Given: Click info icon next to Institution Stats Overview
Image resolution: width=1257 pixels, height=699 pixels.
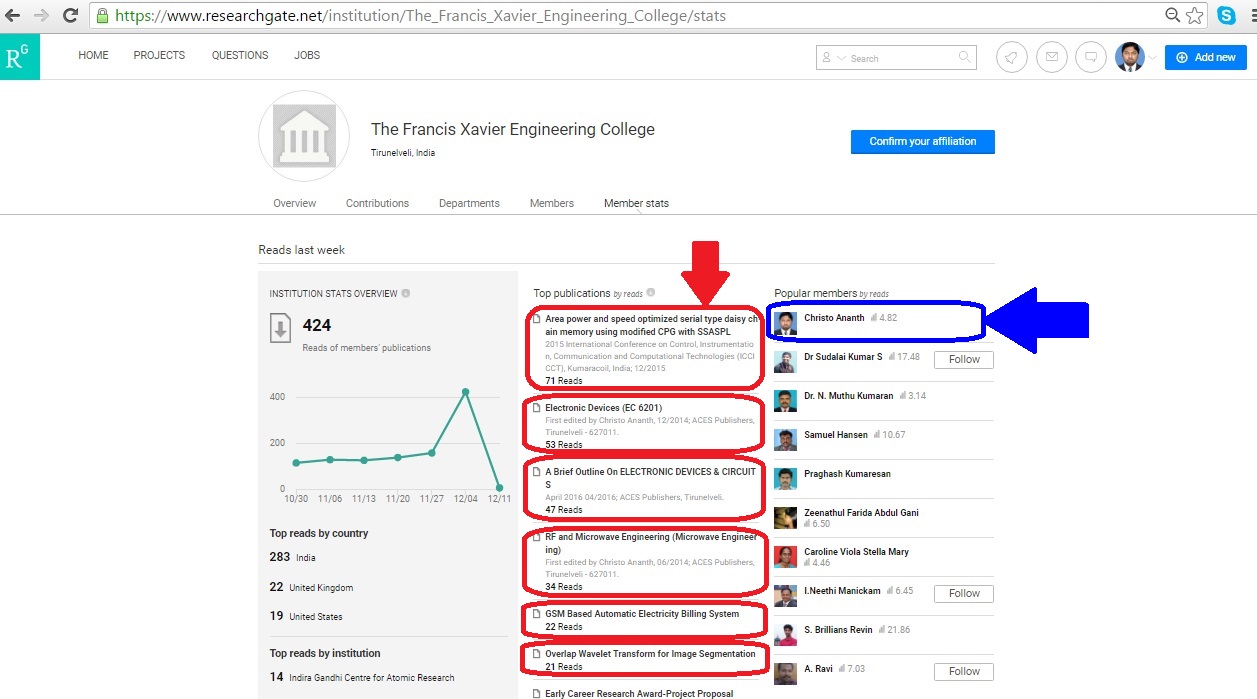Looking at the screenshot, I should (406, 294).
